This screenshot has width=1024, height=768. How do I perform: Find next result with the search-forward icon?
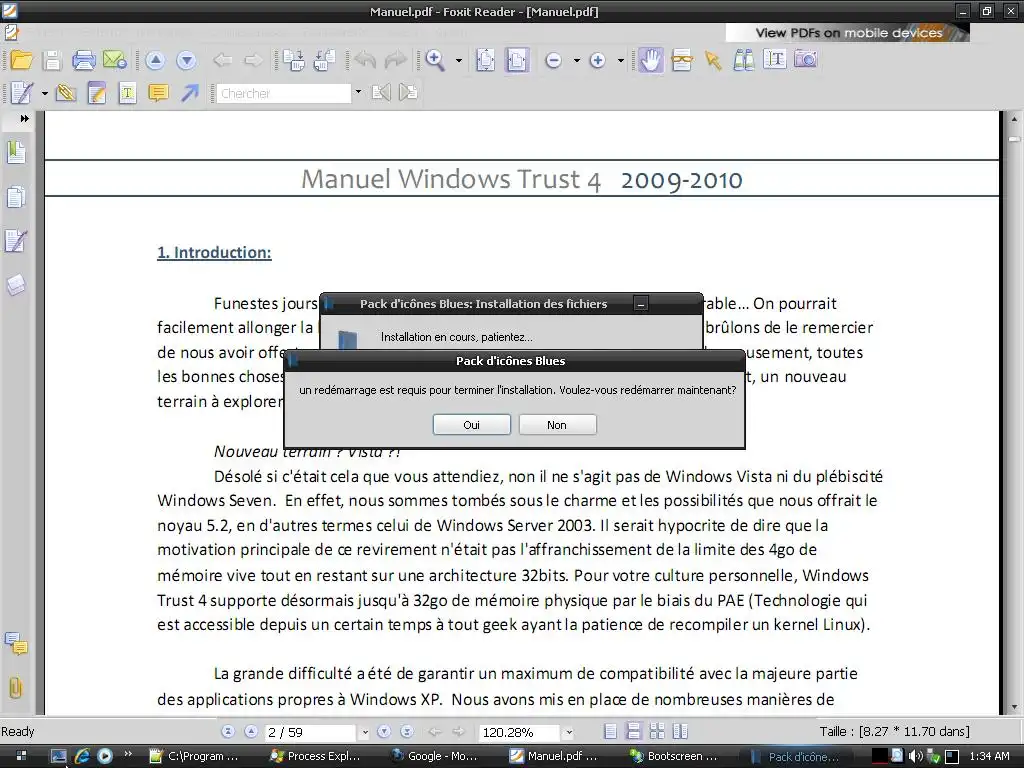(408, 93)
